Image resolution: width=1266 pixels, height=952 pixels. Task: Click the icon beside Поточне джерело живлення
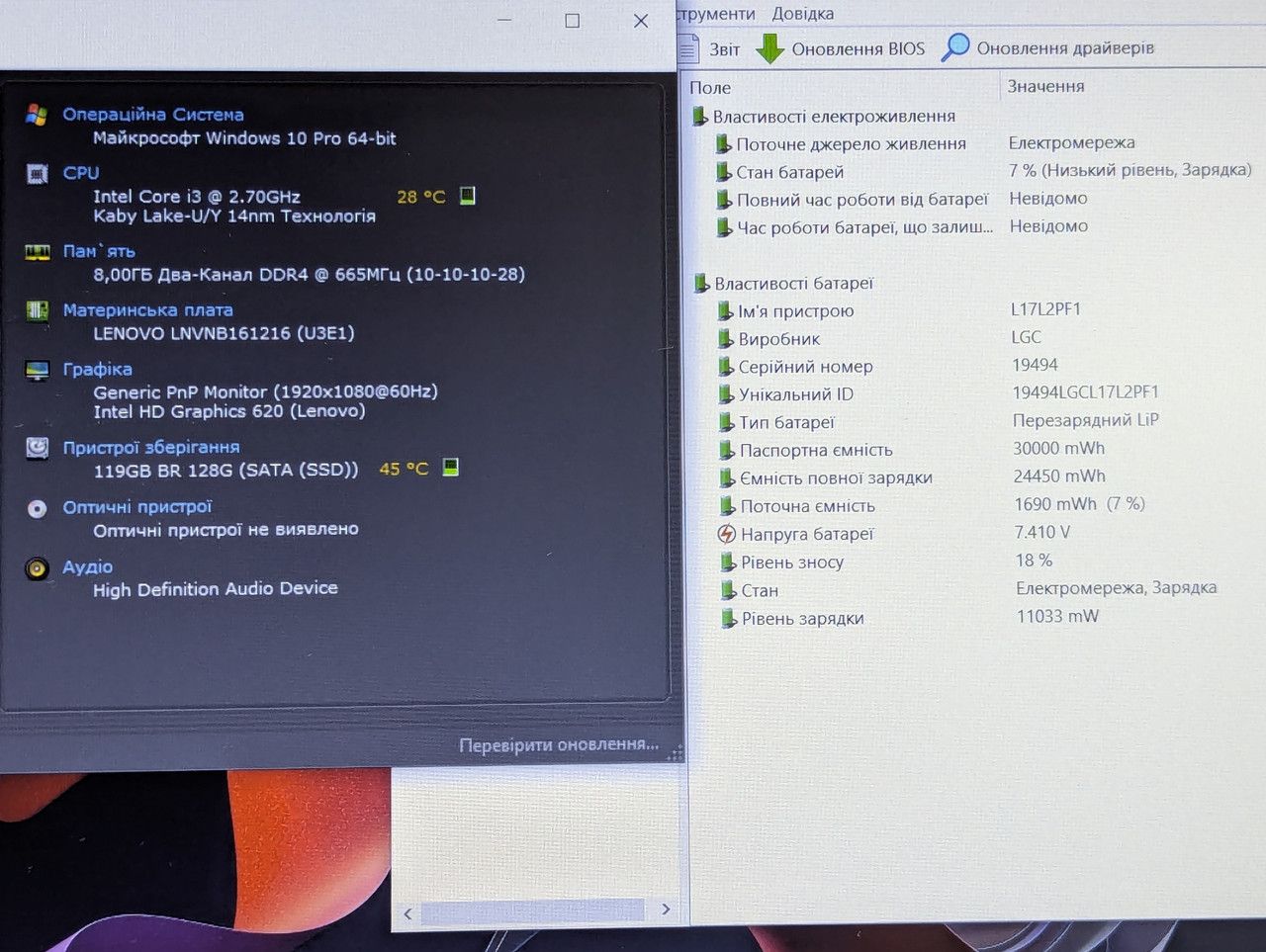coord(724,144)
